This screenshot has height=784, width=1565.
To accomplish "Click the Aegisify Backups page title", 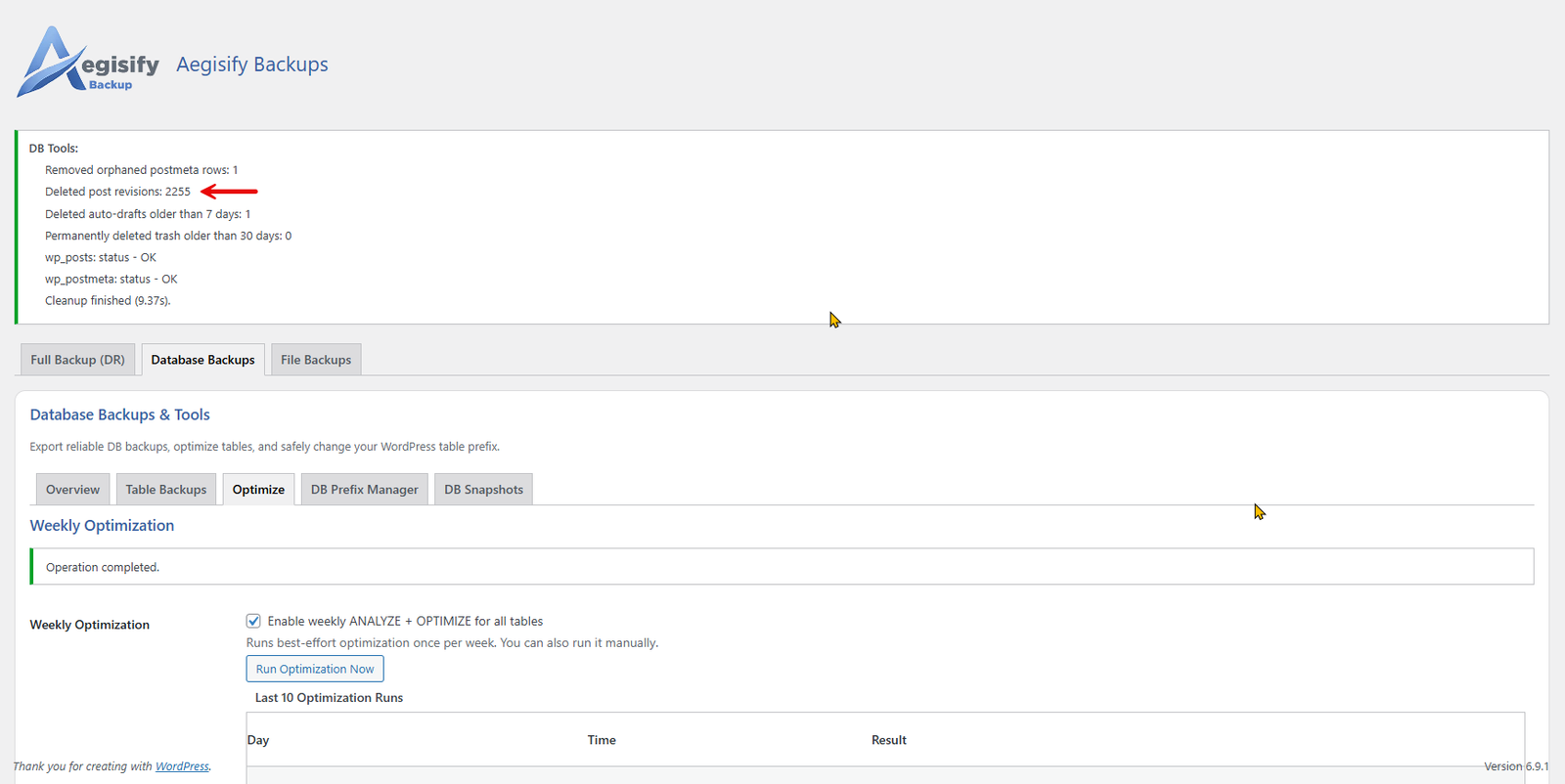I will pos(252,65).
